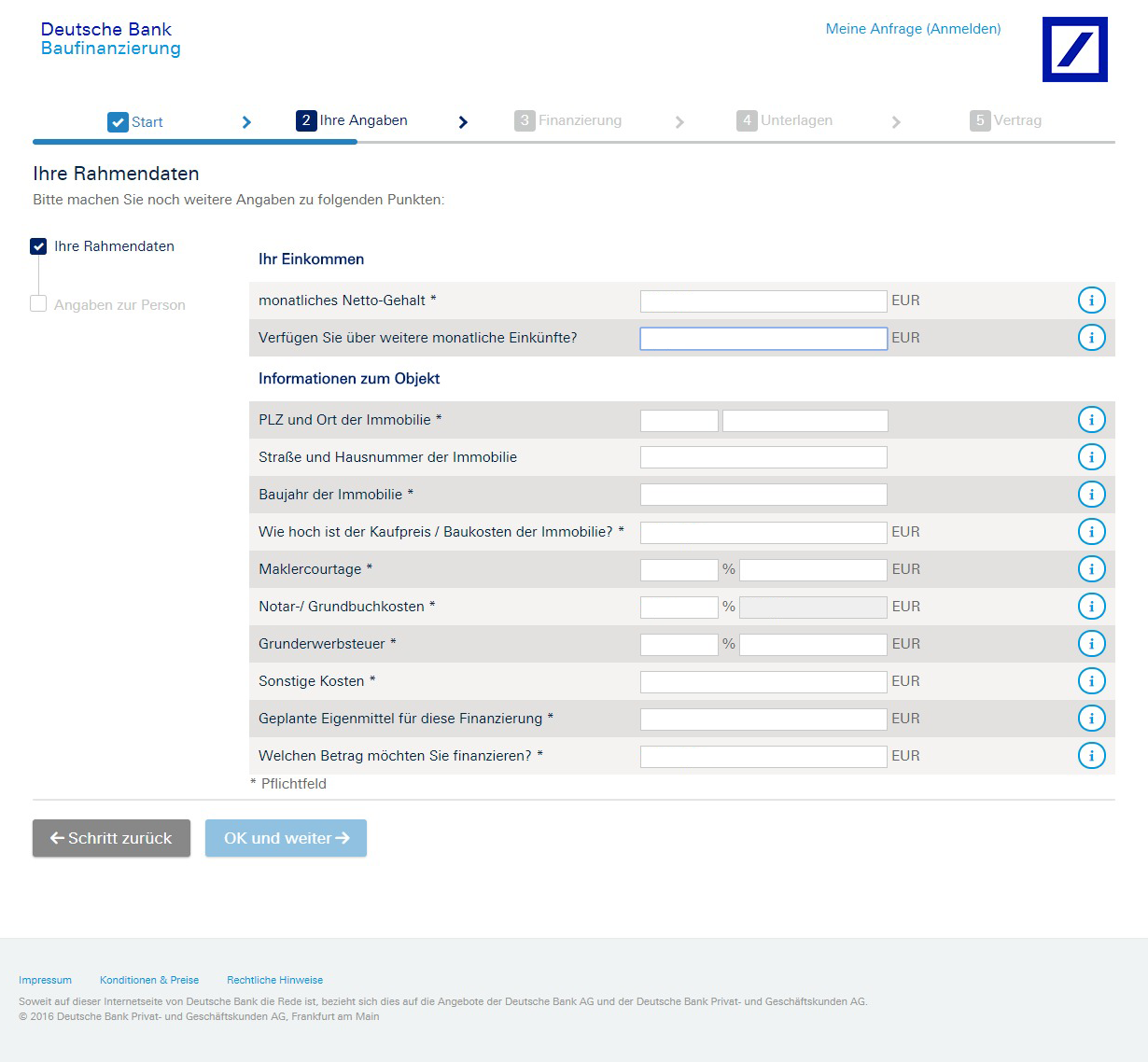The height and width of the screenshot is (1062, 1148).
Task: Click the chevron after Unterlagen step
Action: [896, 122]
